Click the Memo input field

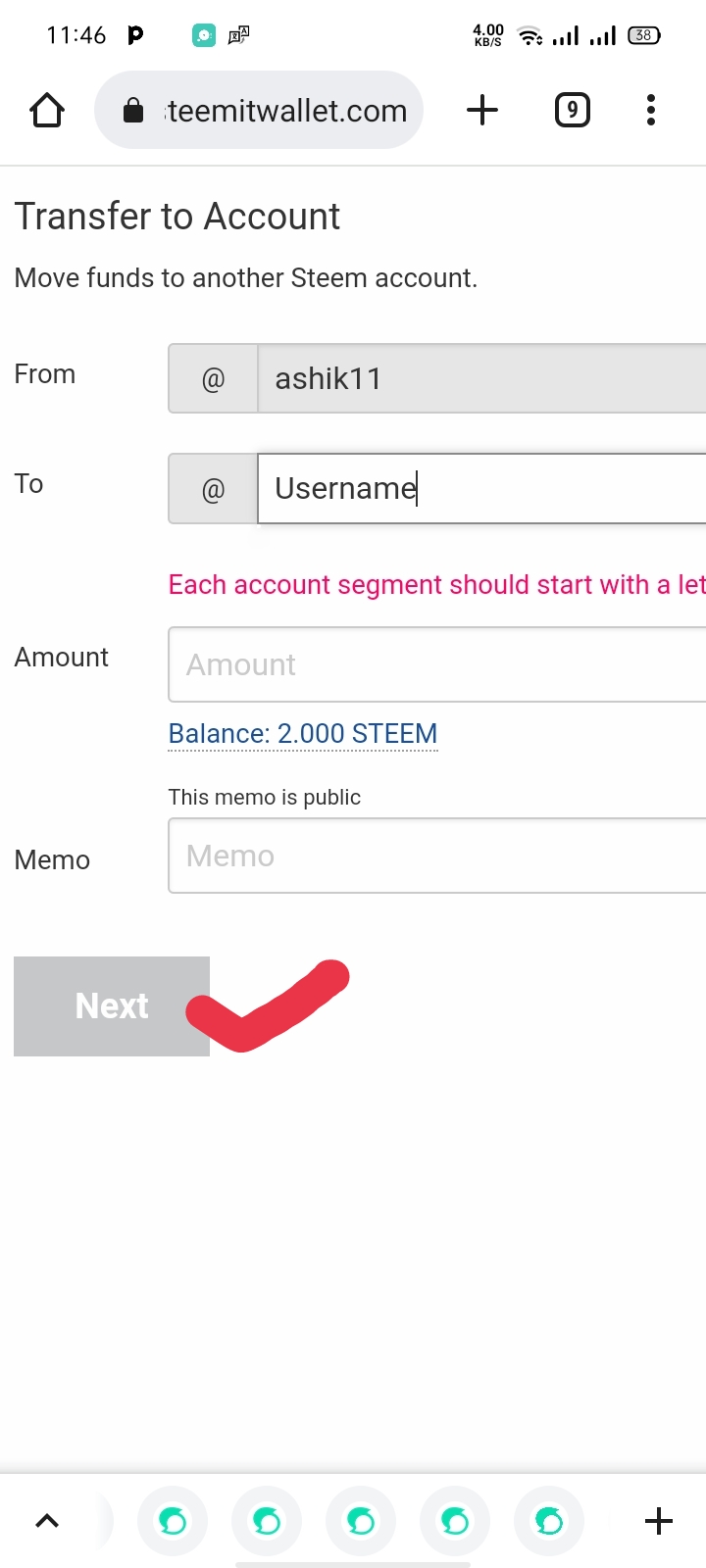coord(437,856)
